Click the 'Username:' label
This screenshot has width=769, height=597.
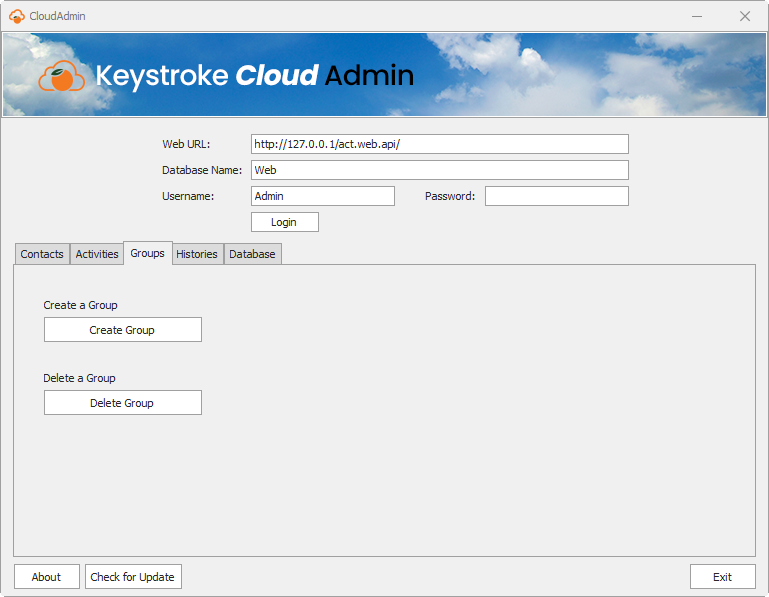188,196
